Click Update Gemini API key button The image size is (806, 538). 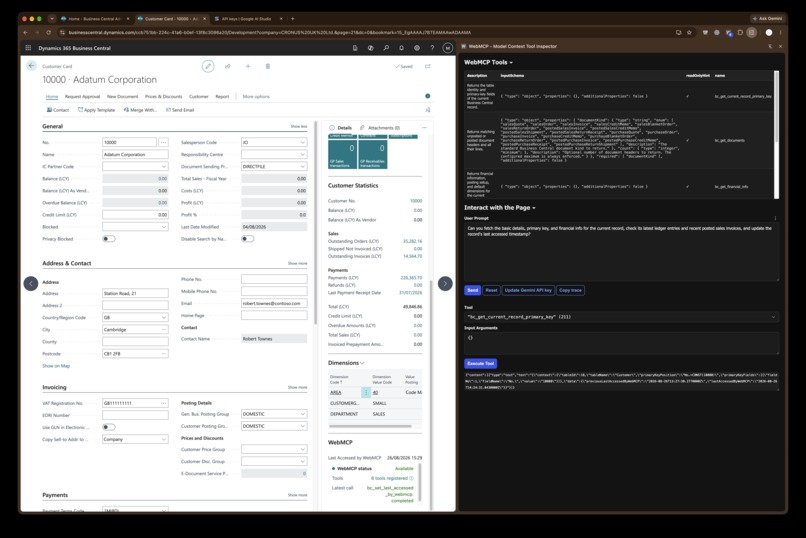coord(528,290)
